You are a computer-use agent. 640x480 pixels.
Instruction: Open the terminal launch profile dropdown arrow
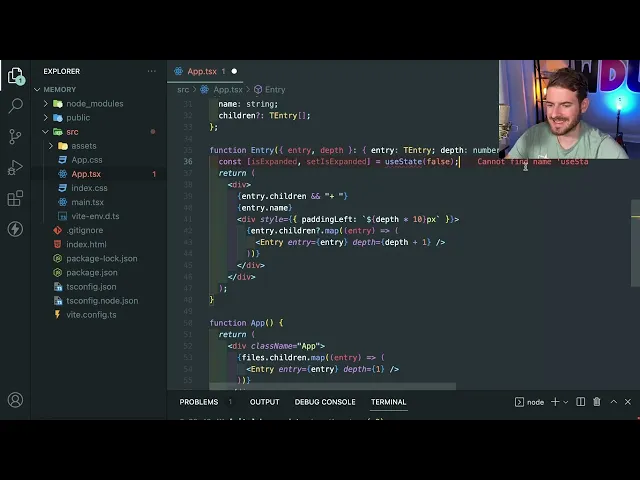coord(566,402)
